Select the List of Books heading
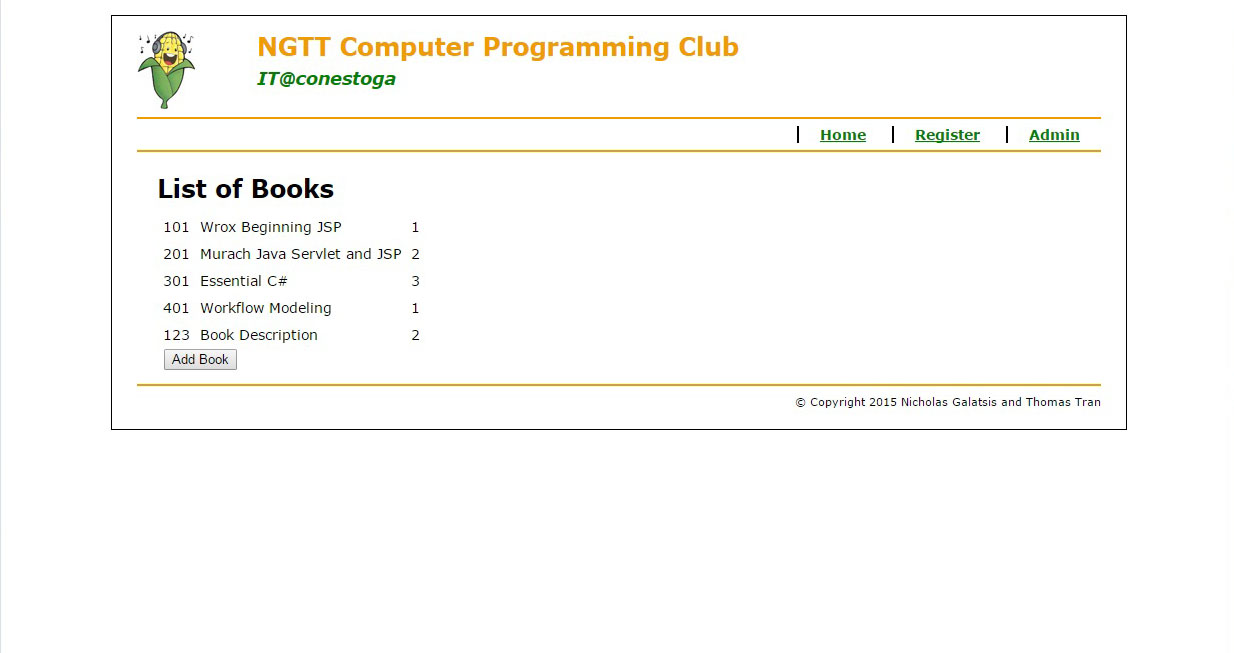 coord(245,189)
